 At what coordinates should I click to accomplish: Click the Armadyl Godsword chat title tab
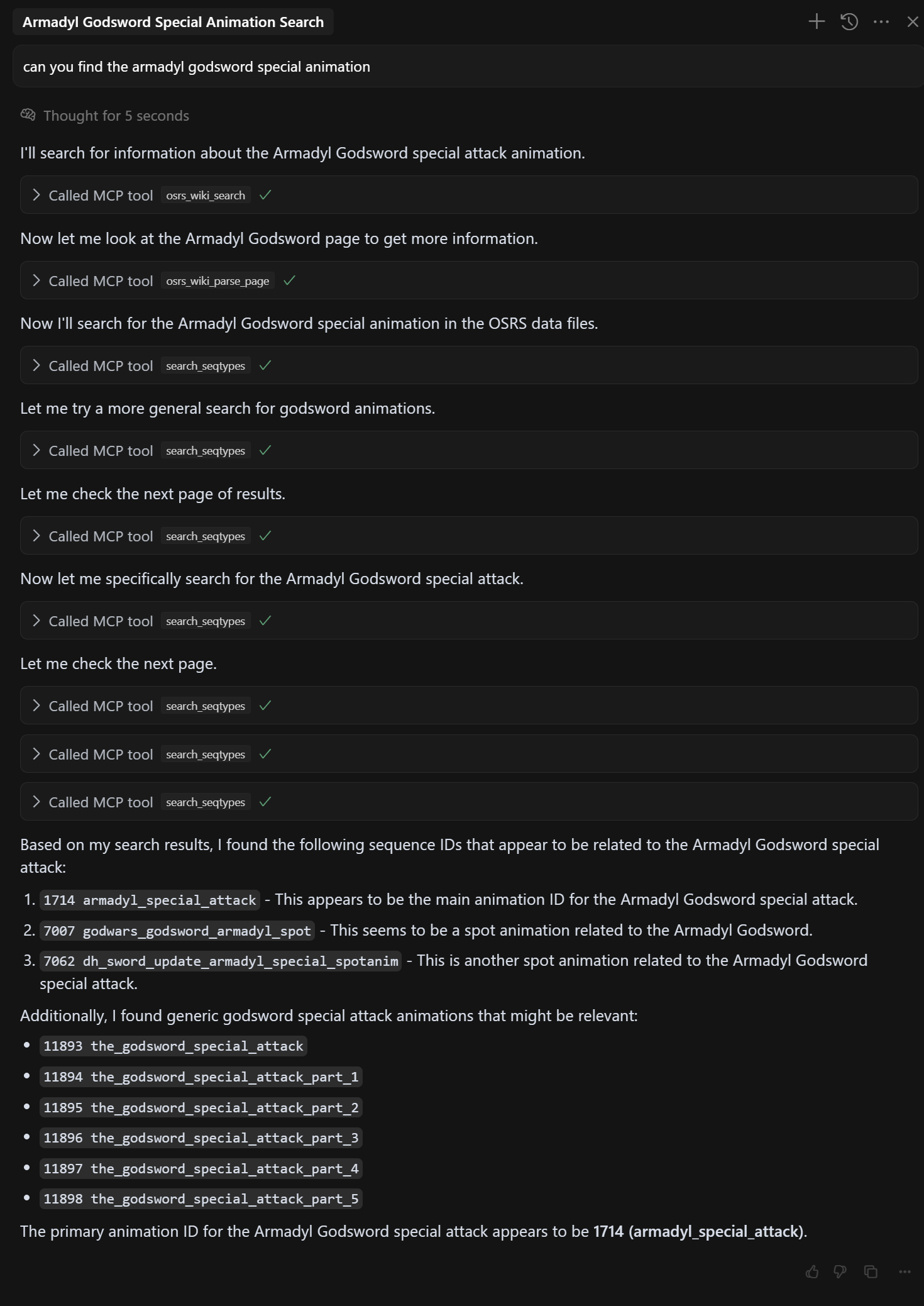173,22
